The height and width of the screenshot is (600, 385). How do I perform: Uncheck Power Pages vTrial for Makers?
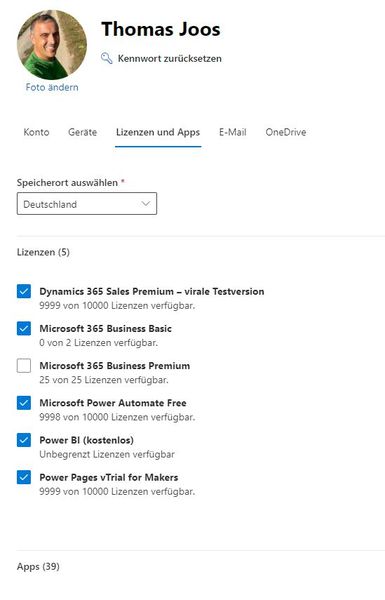click(24, 477)
